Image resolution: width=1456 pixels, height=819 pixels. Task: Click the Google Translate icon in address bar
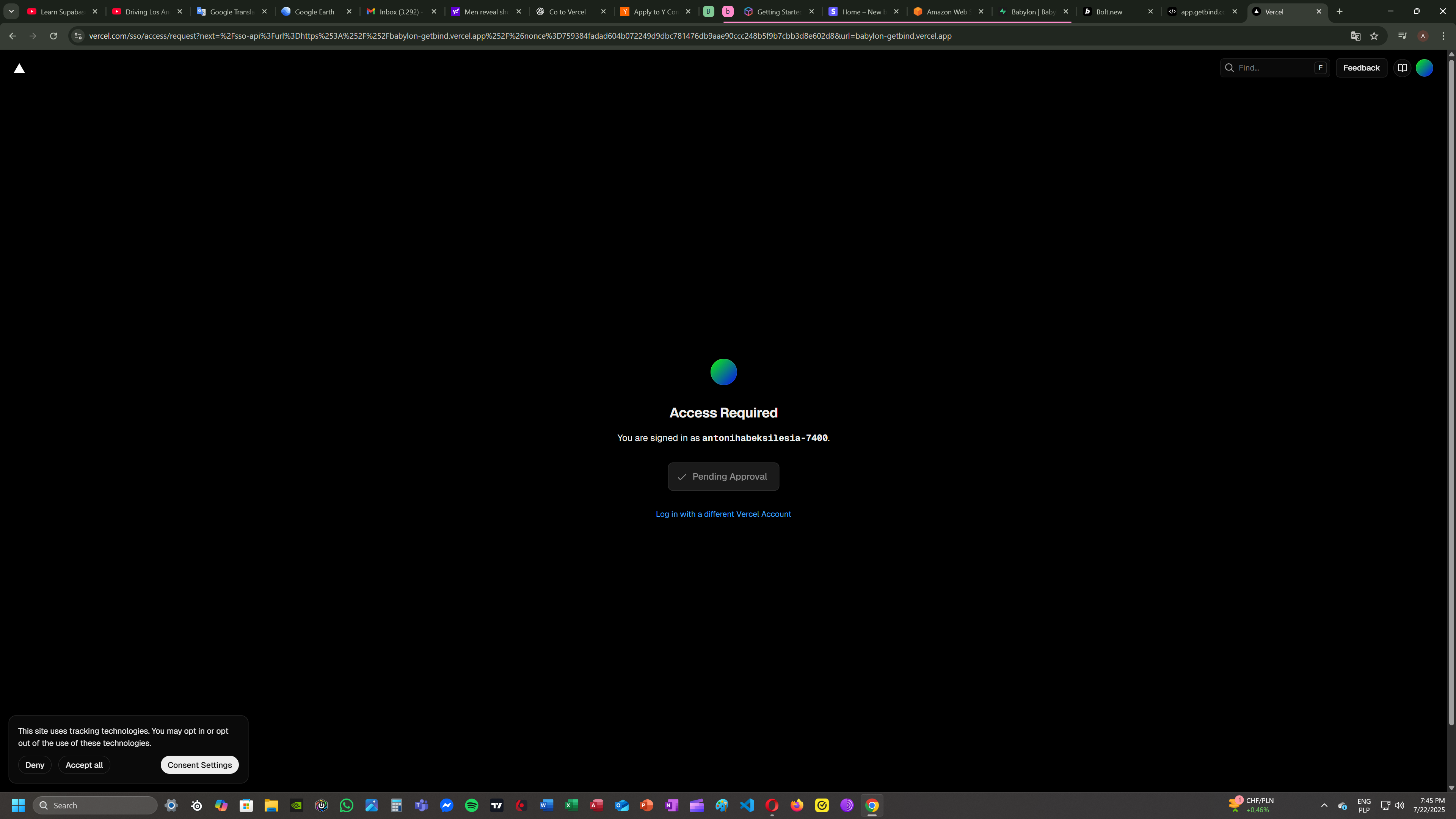pyautogui.click(x=1356, y=36)
